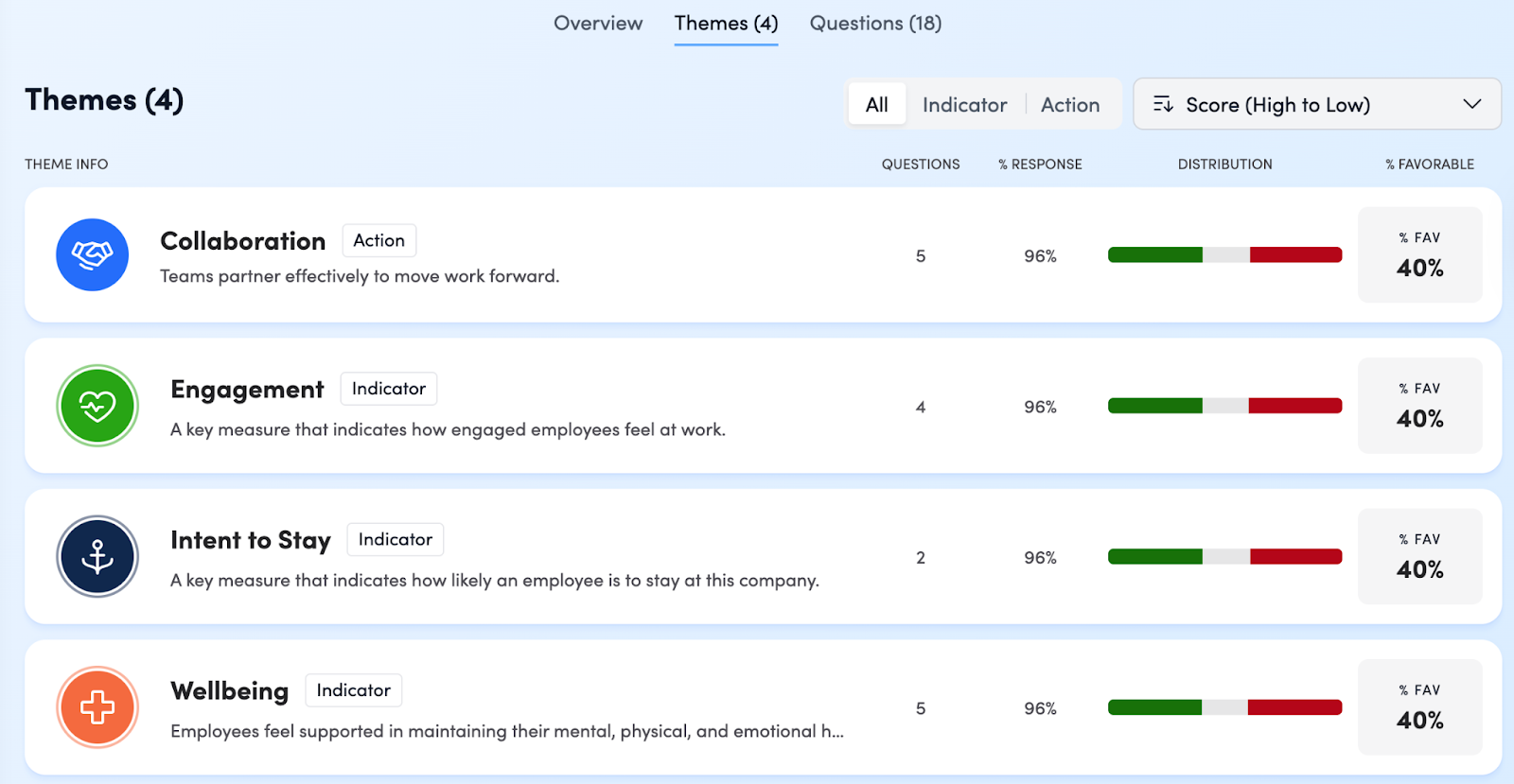Open the Collaboration theme title
1514x784 pixels.
tap(242, 241)
